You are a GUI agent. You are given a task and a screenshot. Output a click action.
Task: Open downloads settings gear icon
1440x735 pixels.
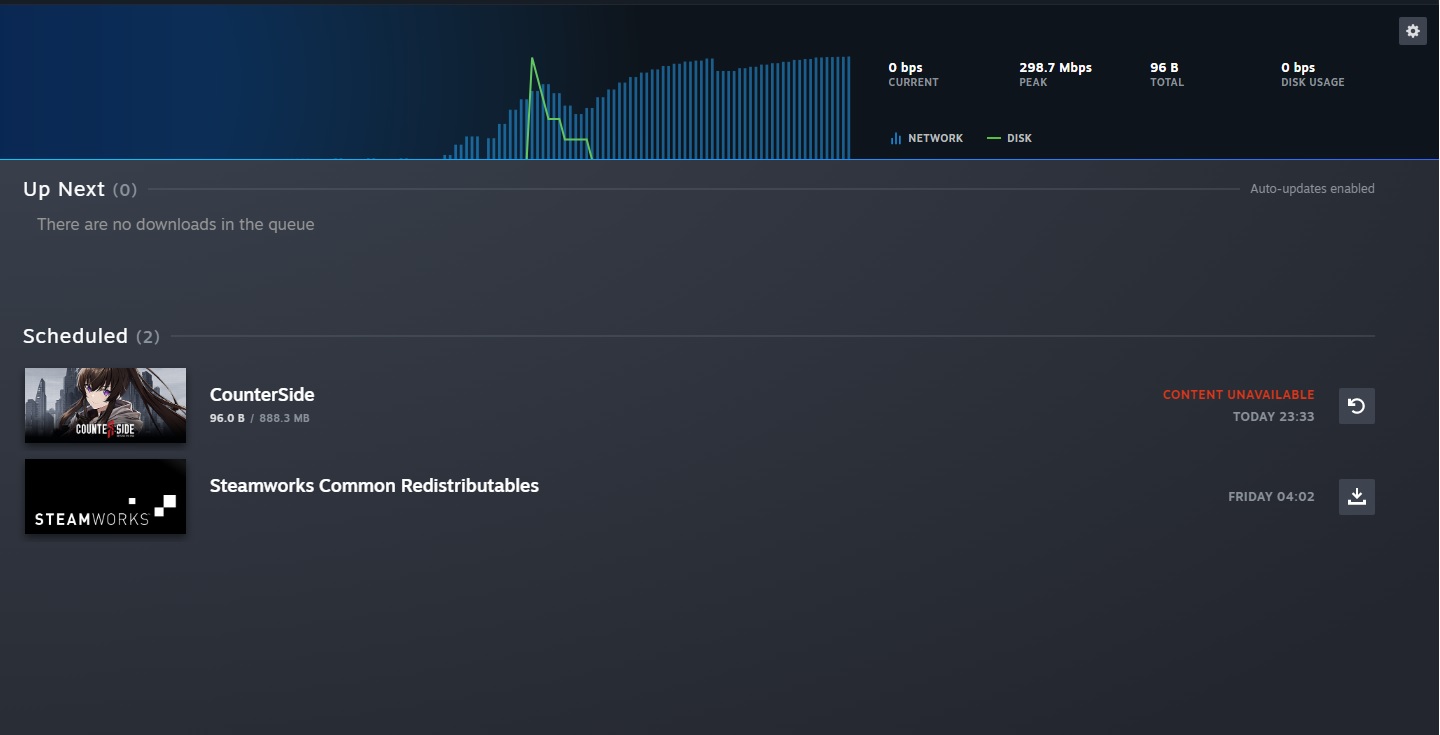point(1412,31)
